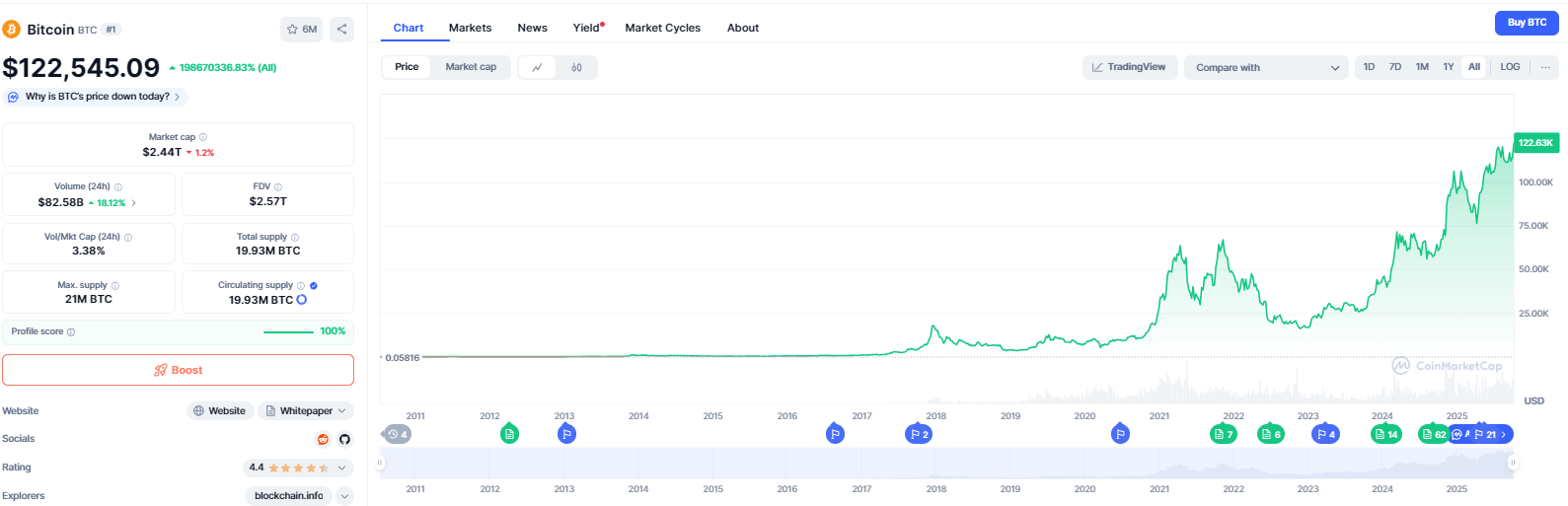The height and width of the screenshot is (506, 1568).
Task: Switch chart to Market cap view
Action: pyautogui.click(x=471, y=67)
